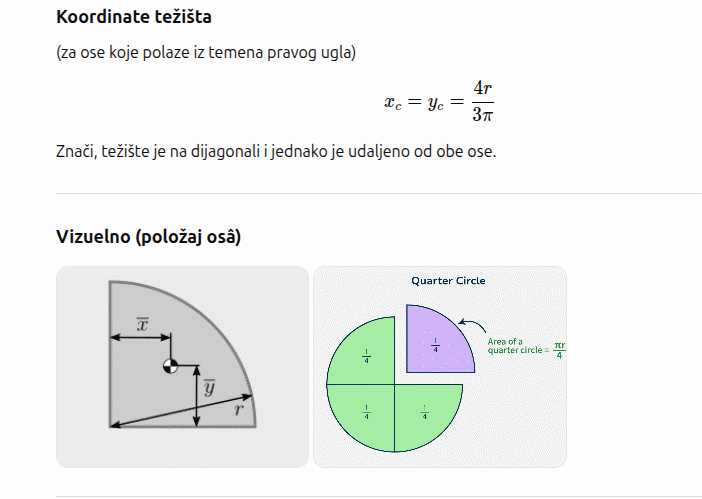Click the horizontal arrow under x-bar
Viewport: 702px width, 499px height.
pos(140,338)
